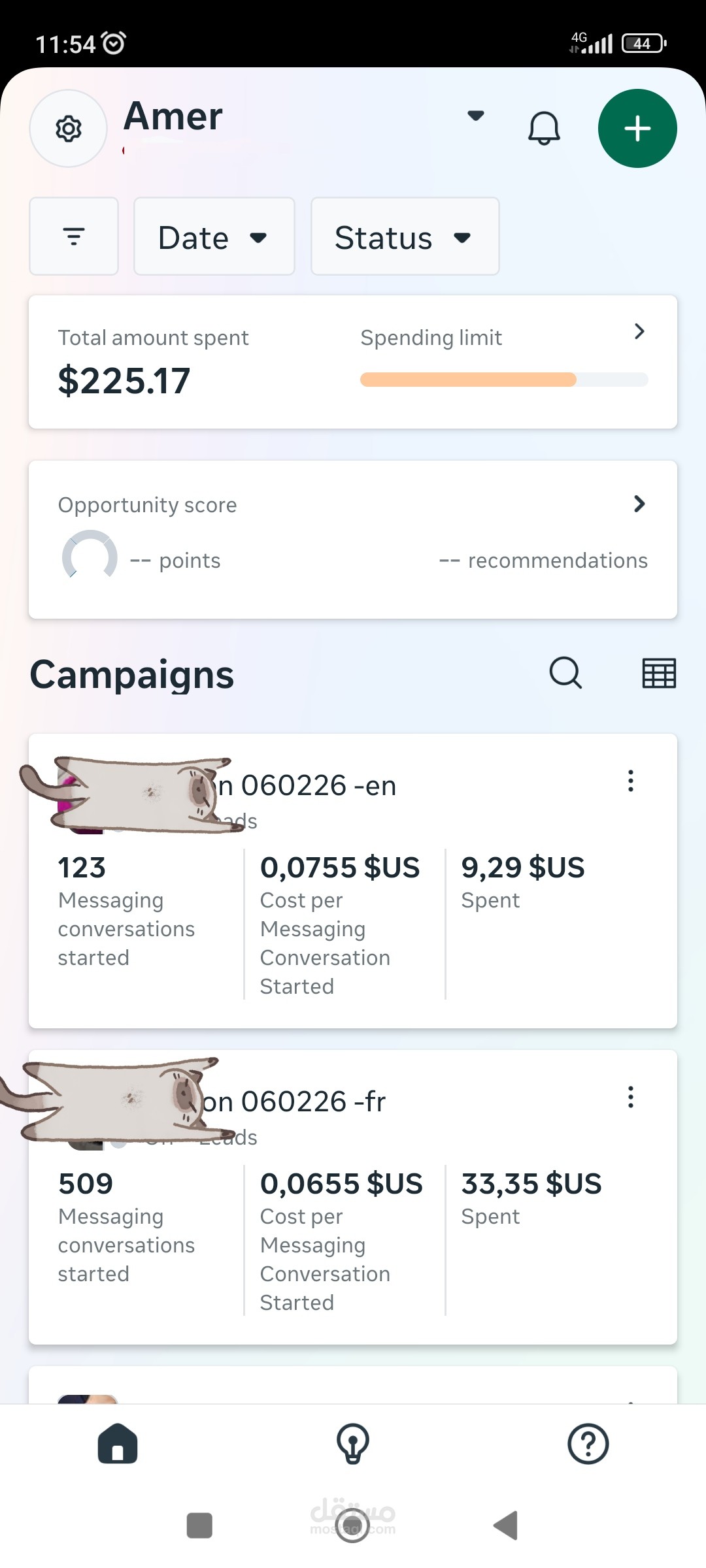Viewport: 706px width, 1568px height.
Task: Open notifications bell
Action: pyautogui.click(x=544, y=129)
